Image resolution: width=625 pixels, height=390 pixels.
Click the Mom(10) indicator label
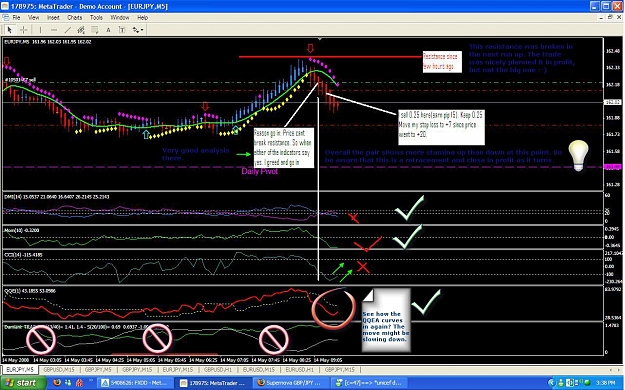click(x=22, y=230)
